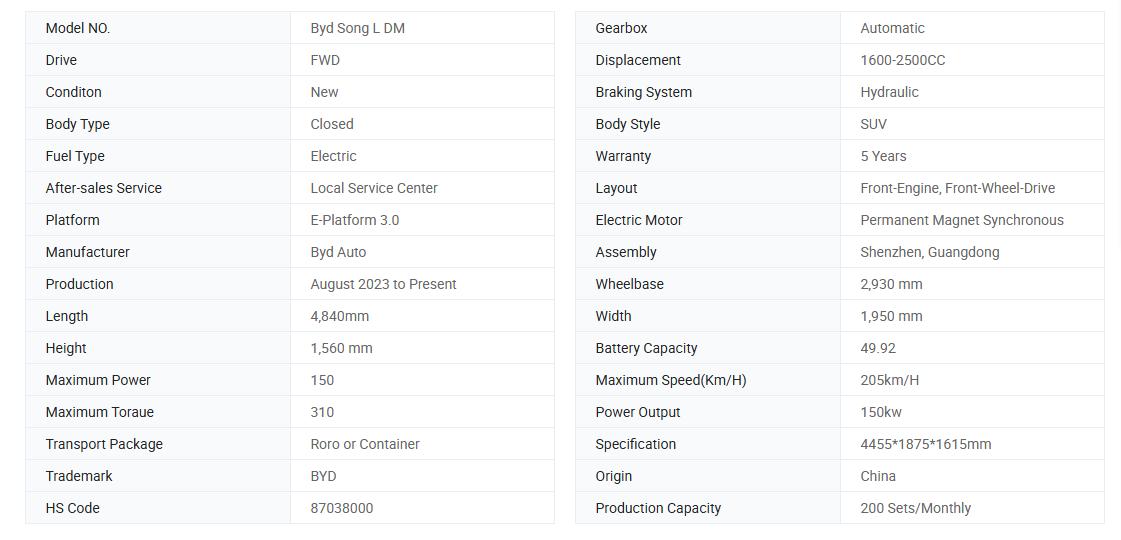The width and height of the screenshot is (1121, 540).
Task: Click the Local Service Center text
Action: click(x=374, y=188)
